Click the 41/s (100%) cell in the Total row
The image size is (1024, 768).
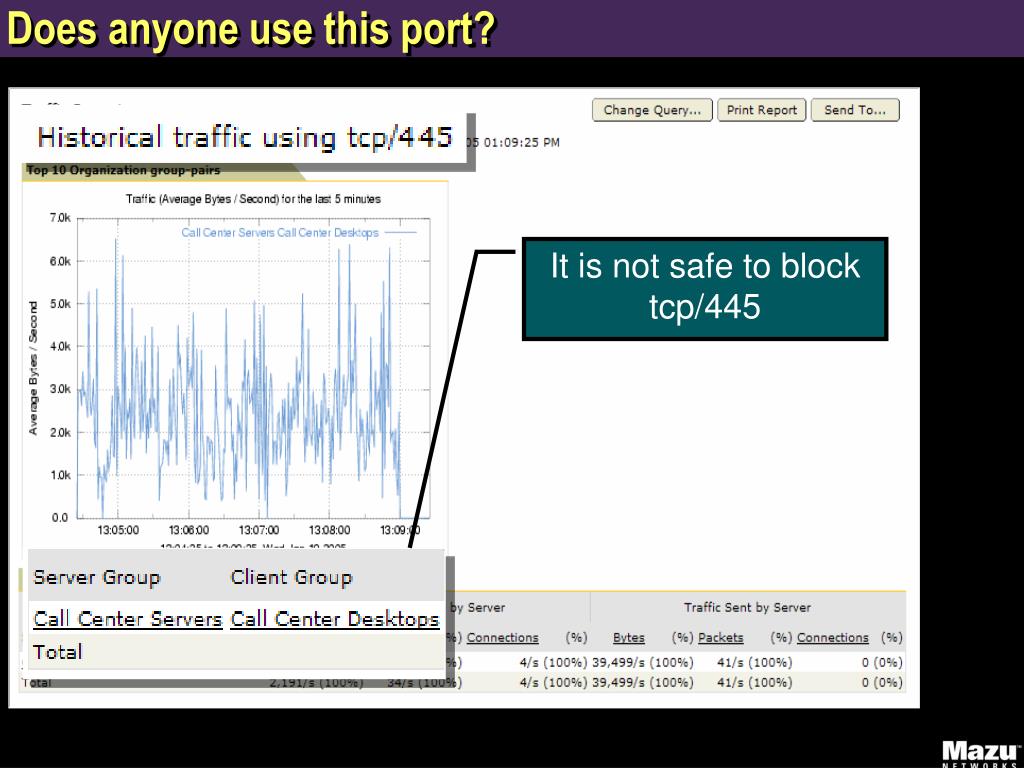[754, 682]
